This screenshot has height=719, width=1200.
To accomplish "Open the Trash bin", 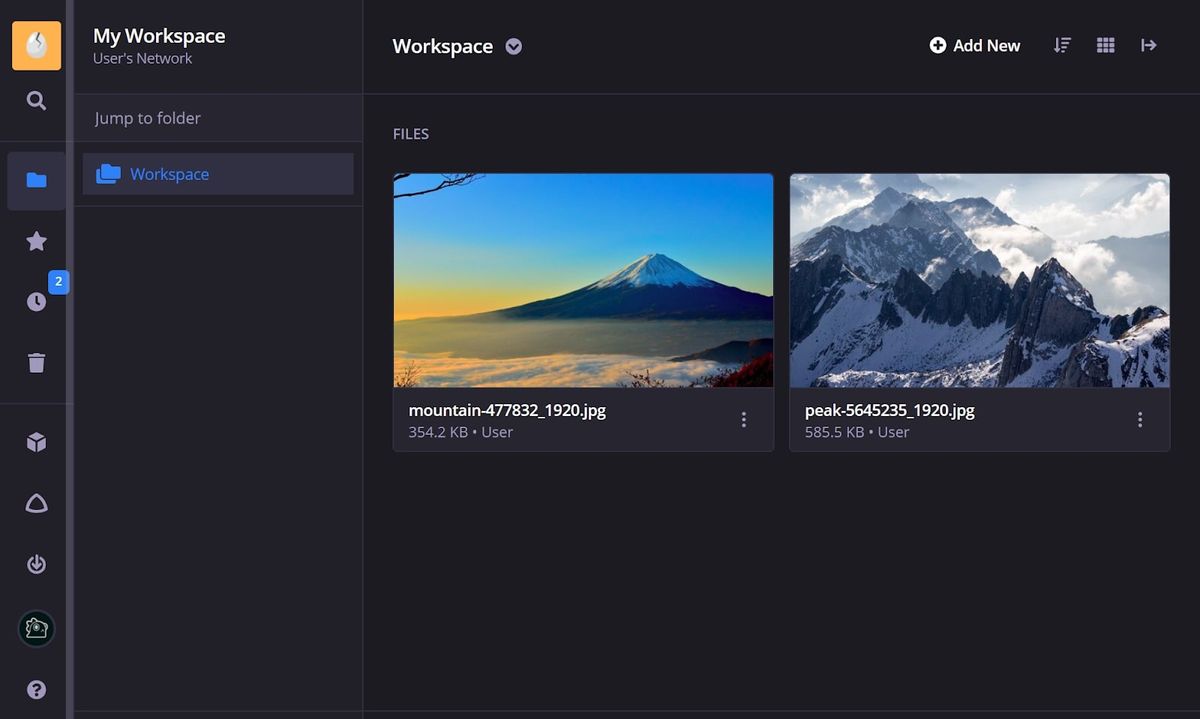I will (36, 362).
